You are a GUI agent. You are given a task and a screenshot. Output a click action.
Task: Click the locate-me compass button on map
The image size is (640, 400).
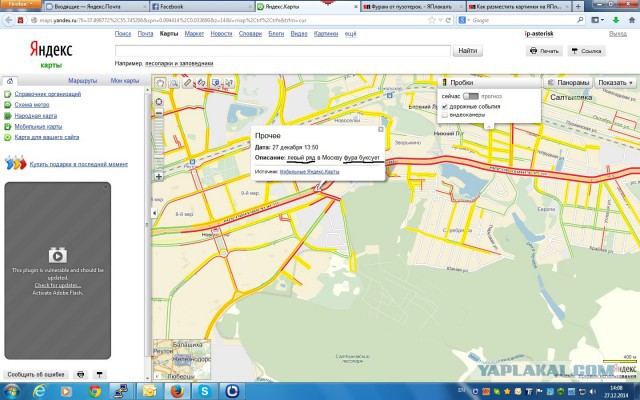tap(159, 102)
